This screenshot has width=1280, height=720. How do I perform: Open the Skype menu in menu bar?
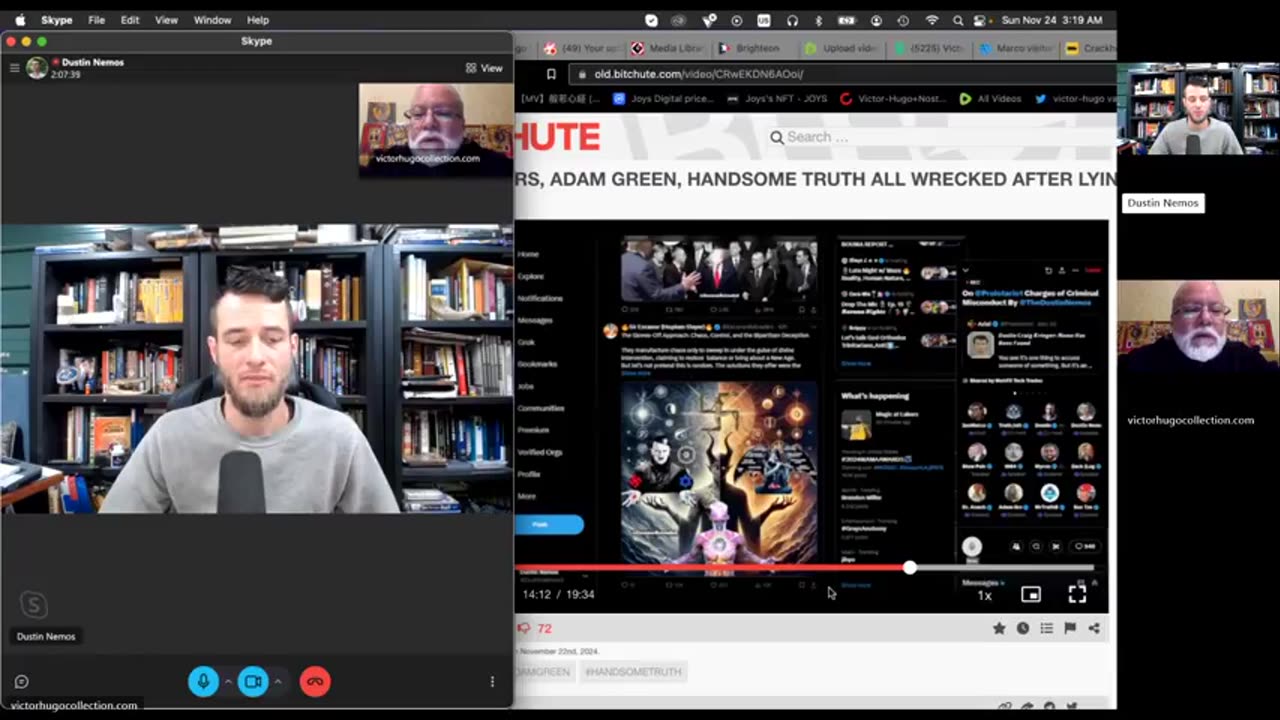(x=56, y=20)
